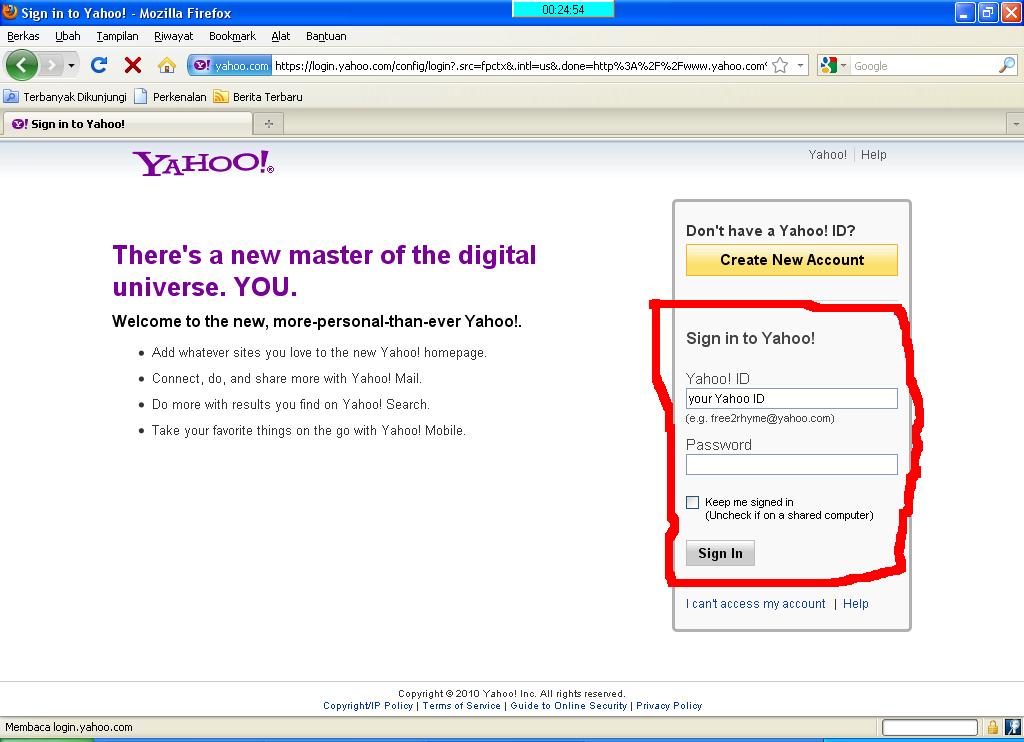
Task: Click the 00:24:54 timer display
Action: [563, 9]
